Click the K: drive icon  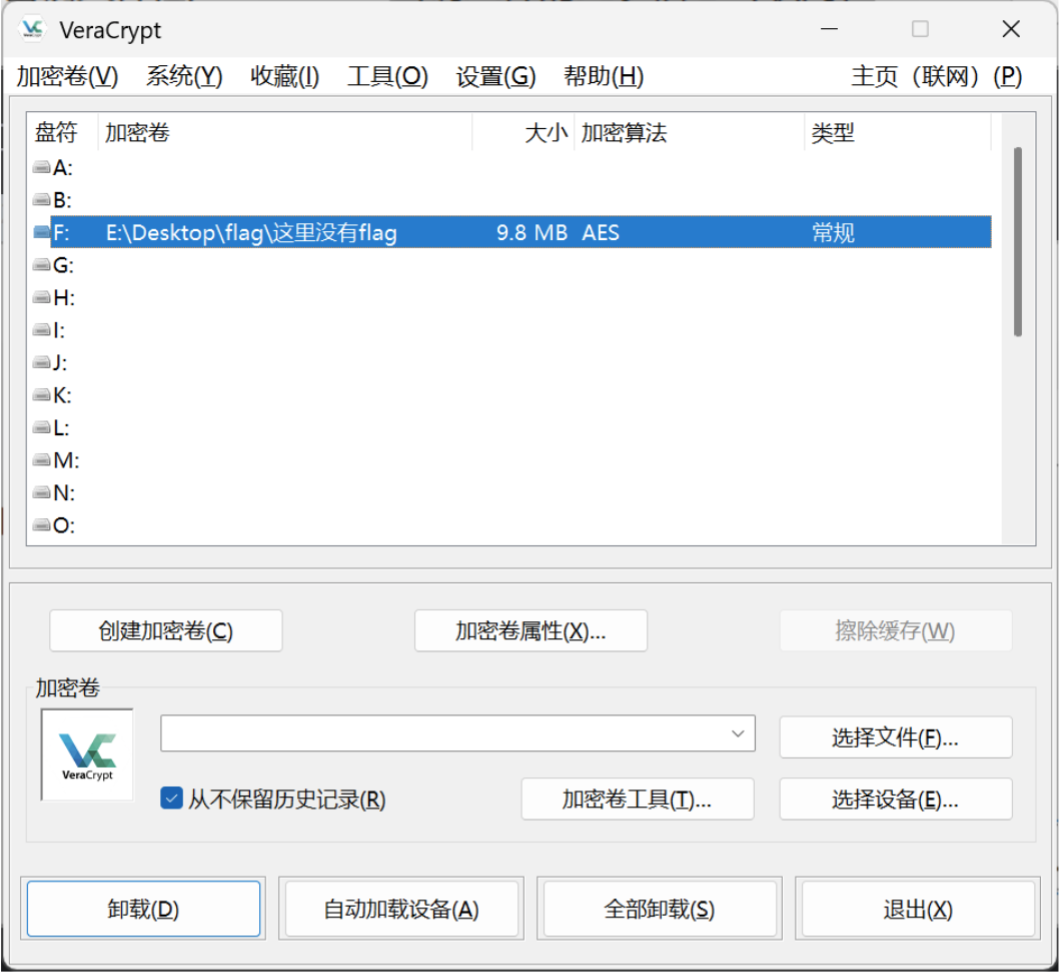click(x=41, y=395)
